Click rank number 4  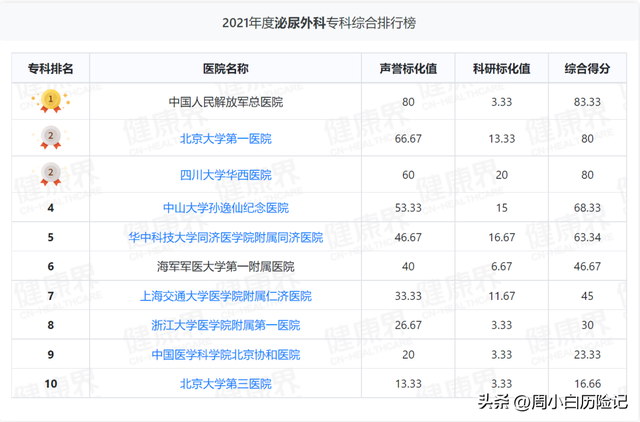[51, 208]
